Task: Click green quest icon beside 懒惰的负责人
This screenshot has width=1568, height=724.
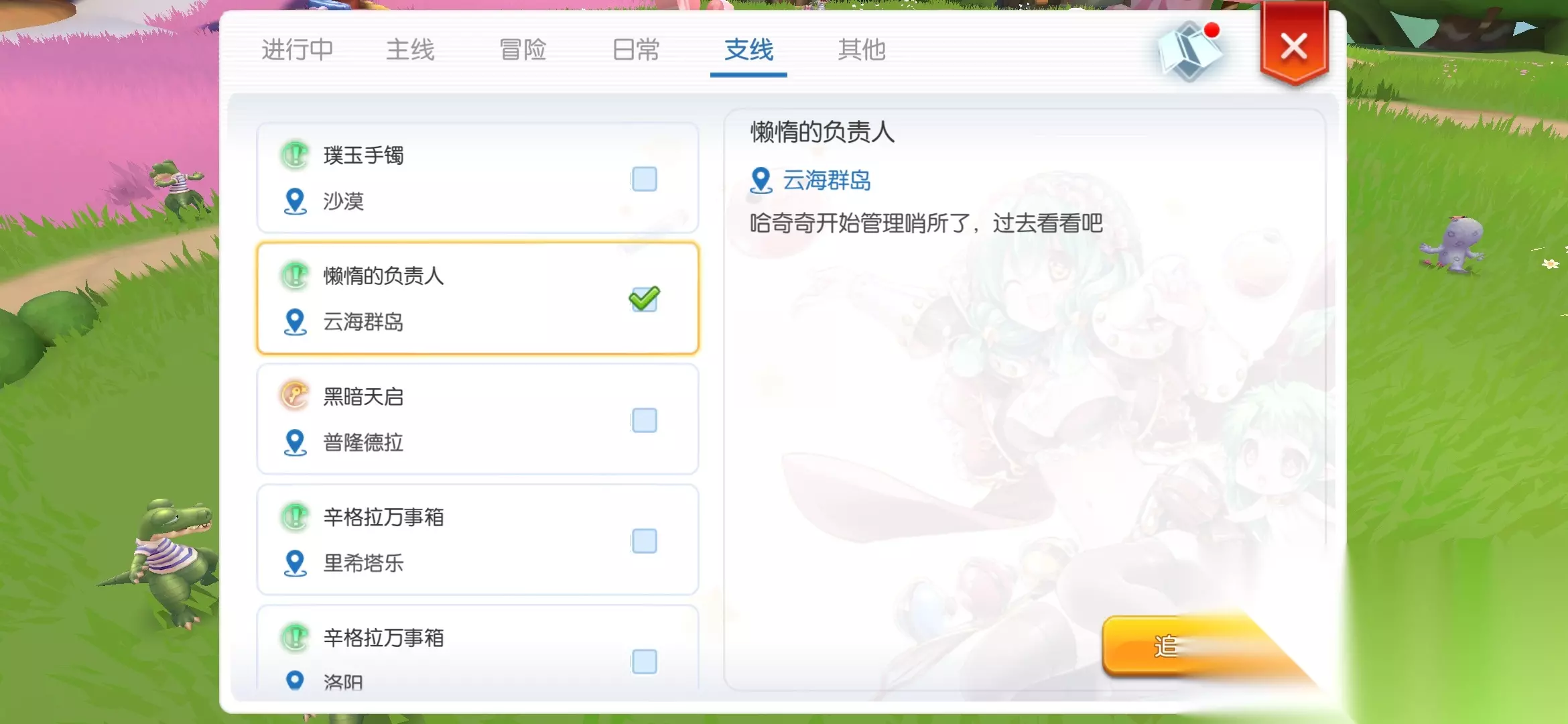Action: [295, 276]
